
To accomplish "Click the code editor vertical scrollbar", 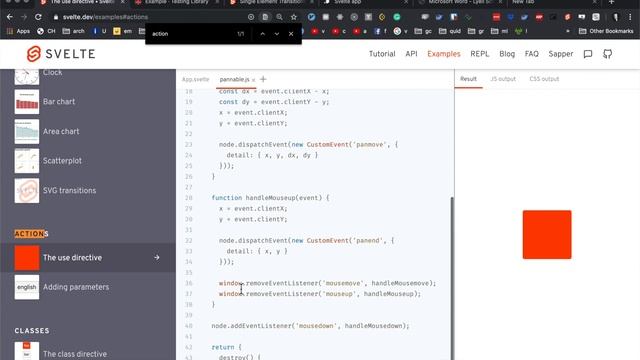I will pyautogui.click(x=452, y=278).
